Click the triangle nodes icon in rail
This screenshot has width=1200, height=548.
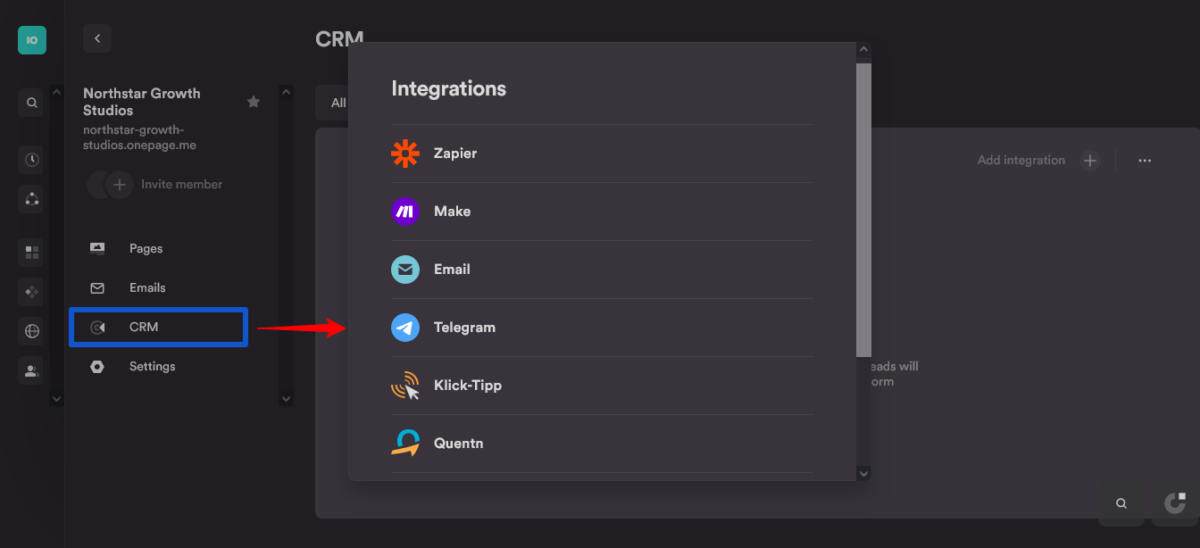(x=32, y=198)
